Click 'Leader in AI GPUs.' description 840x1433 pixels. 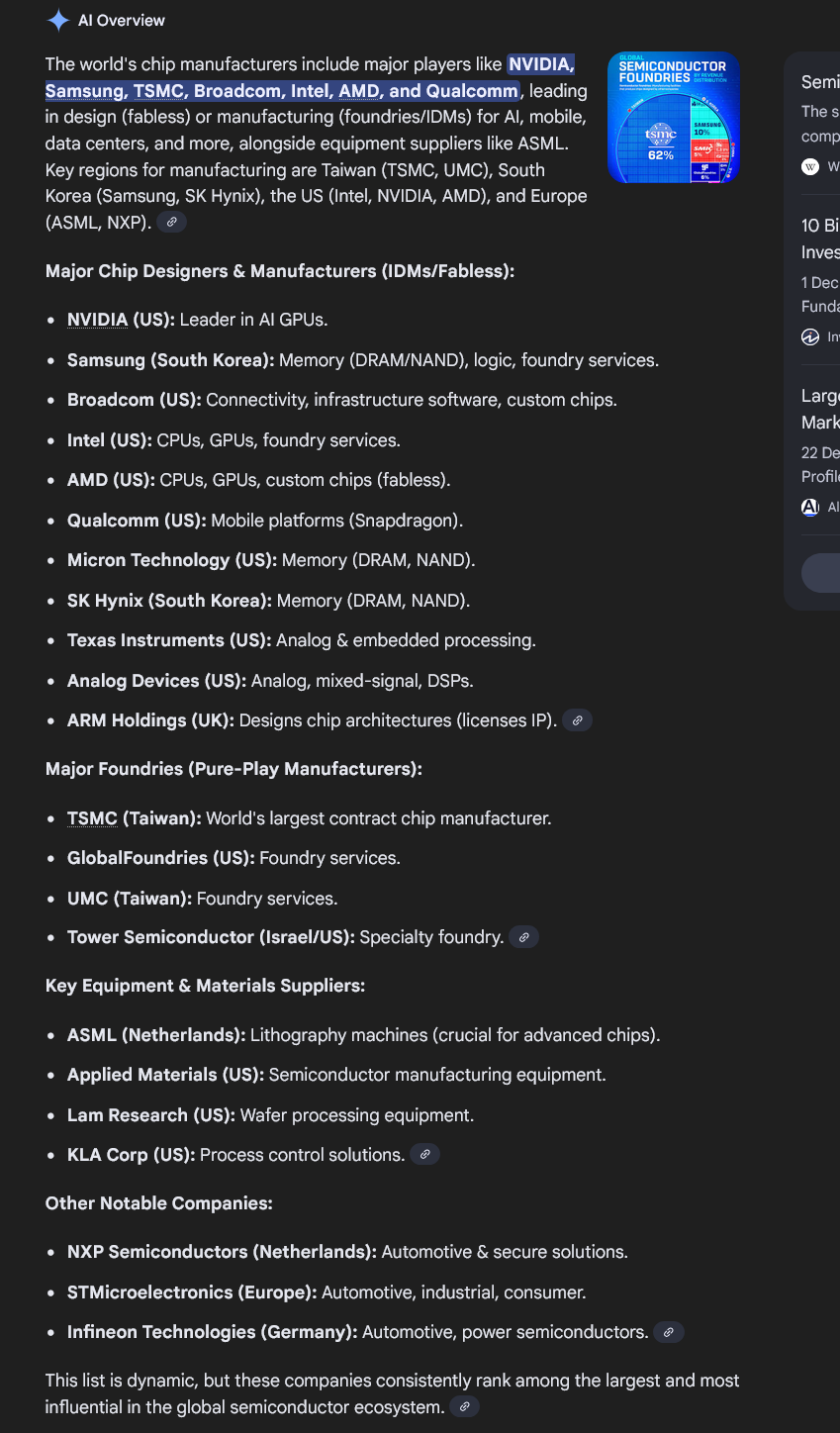pyautogui.click(x=253, y=320)
